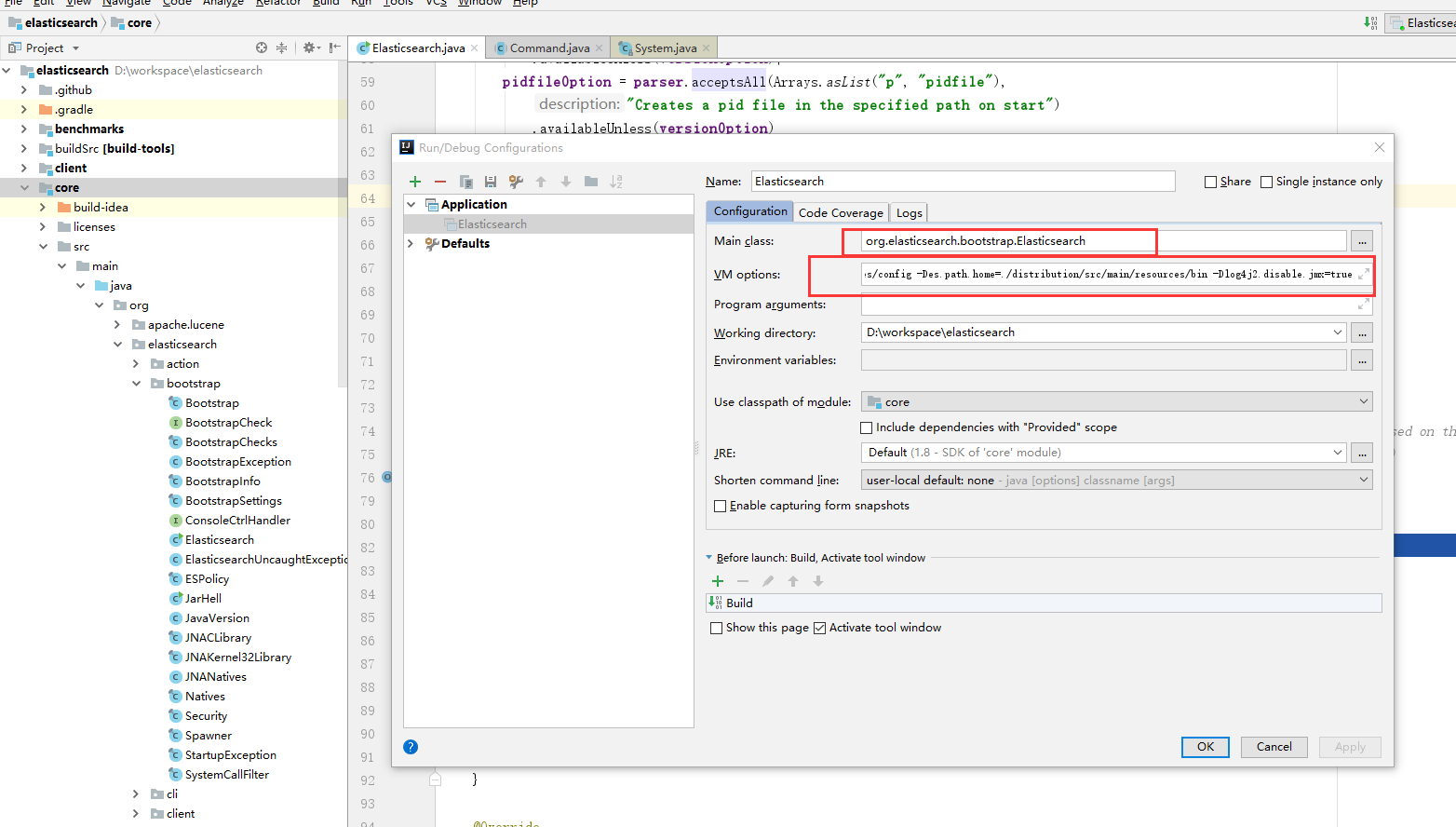This screenshot has width=1456, height=827.
Task: Click the copy configuration icon
Action: [465, 182]
